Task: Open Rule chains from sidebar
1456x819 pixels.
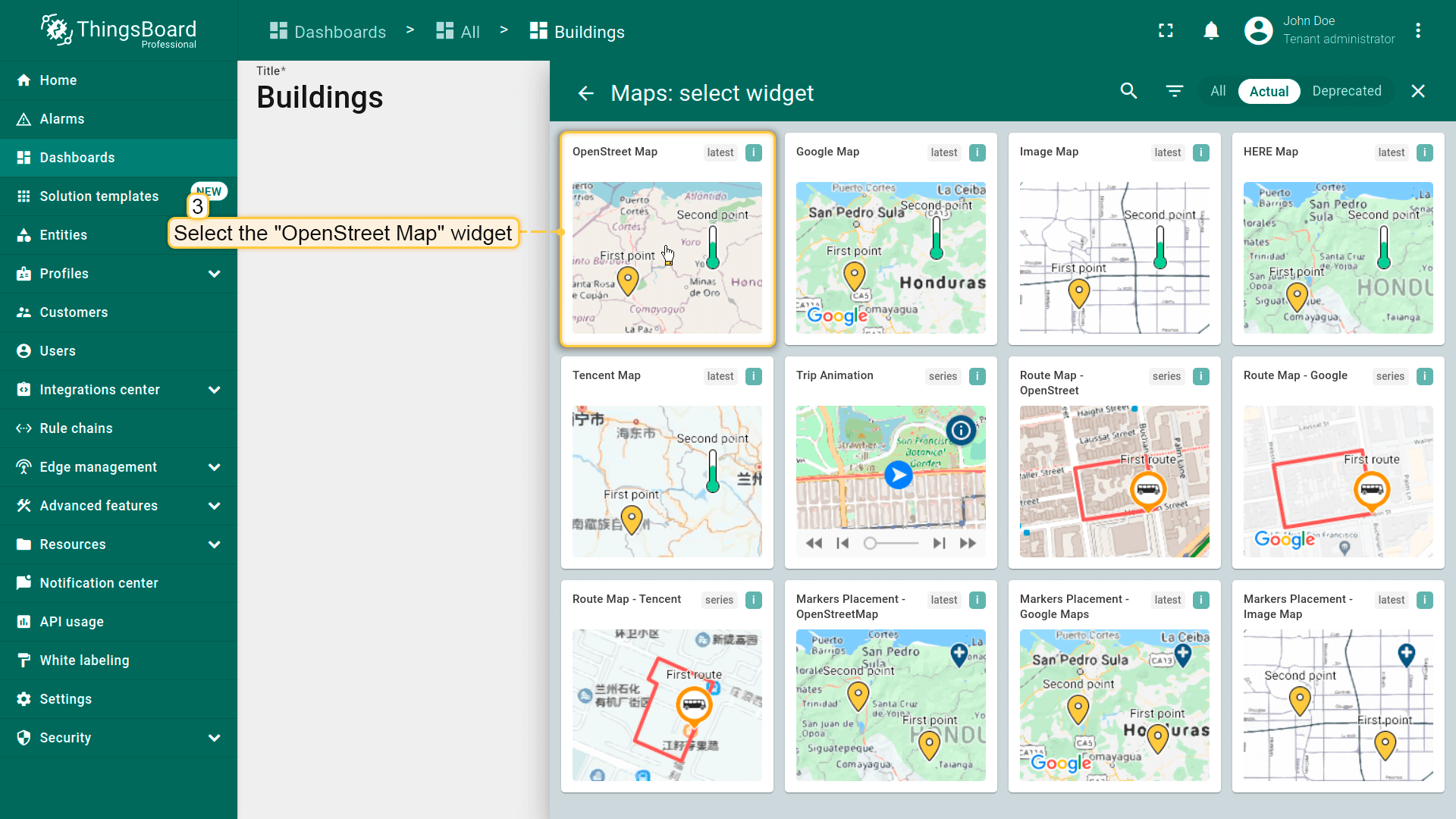Action: pos(76,428)
